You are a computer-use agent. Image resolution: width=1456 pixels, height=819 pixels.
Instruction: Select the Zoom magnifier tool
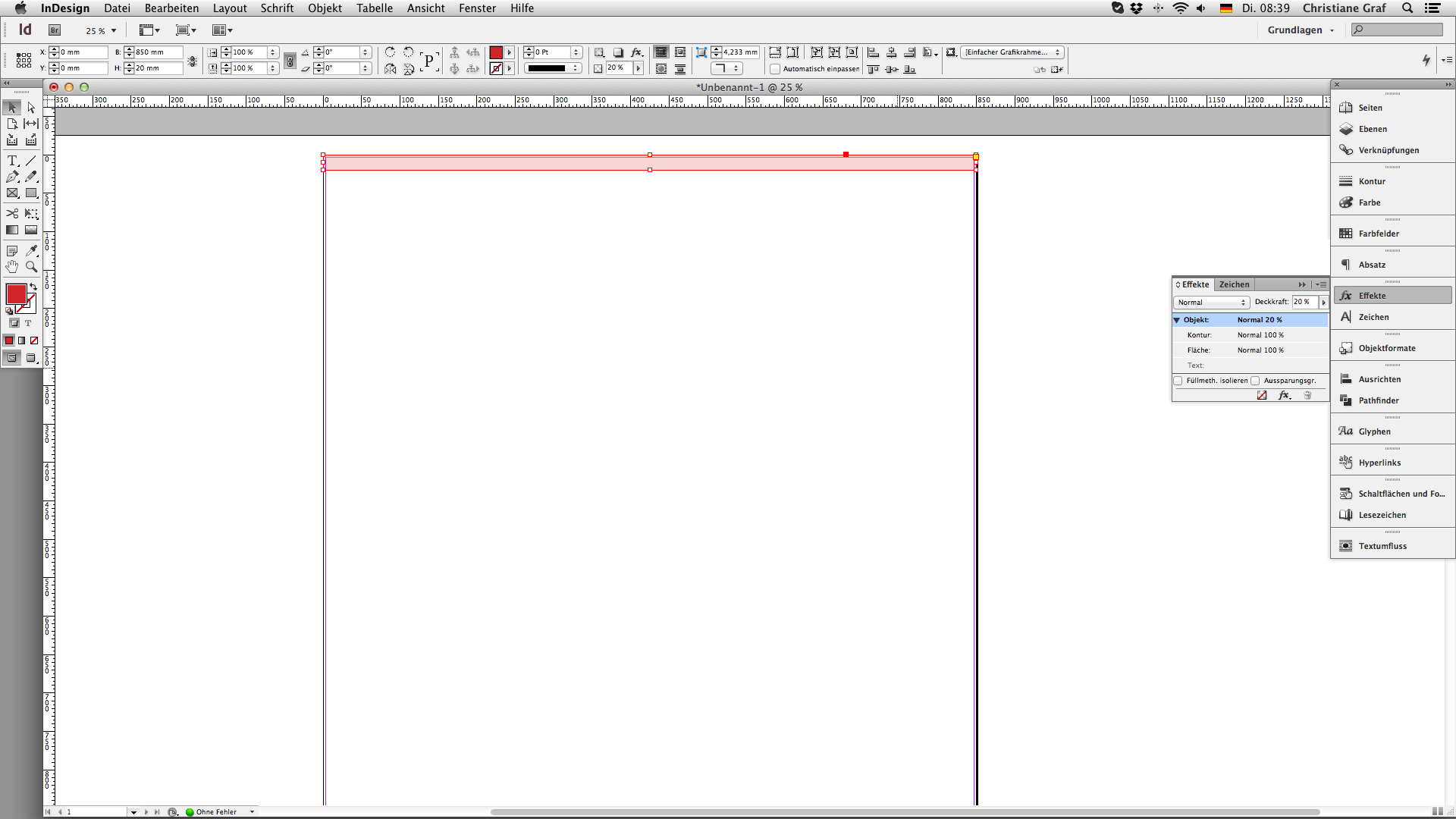31,266
